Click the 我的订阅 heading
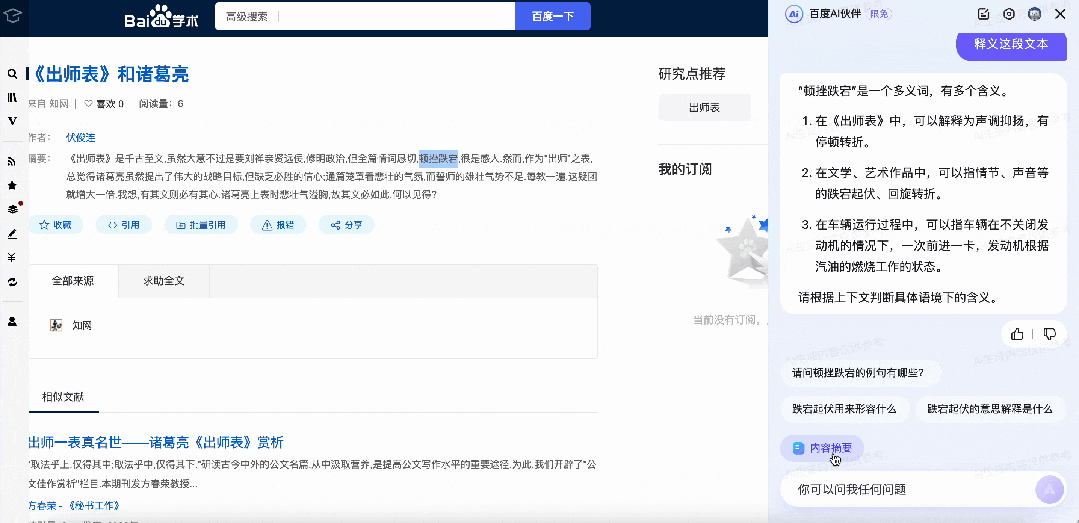 [685, 169]
